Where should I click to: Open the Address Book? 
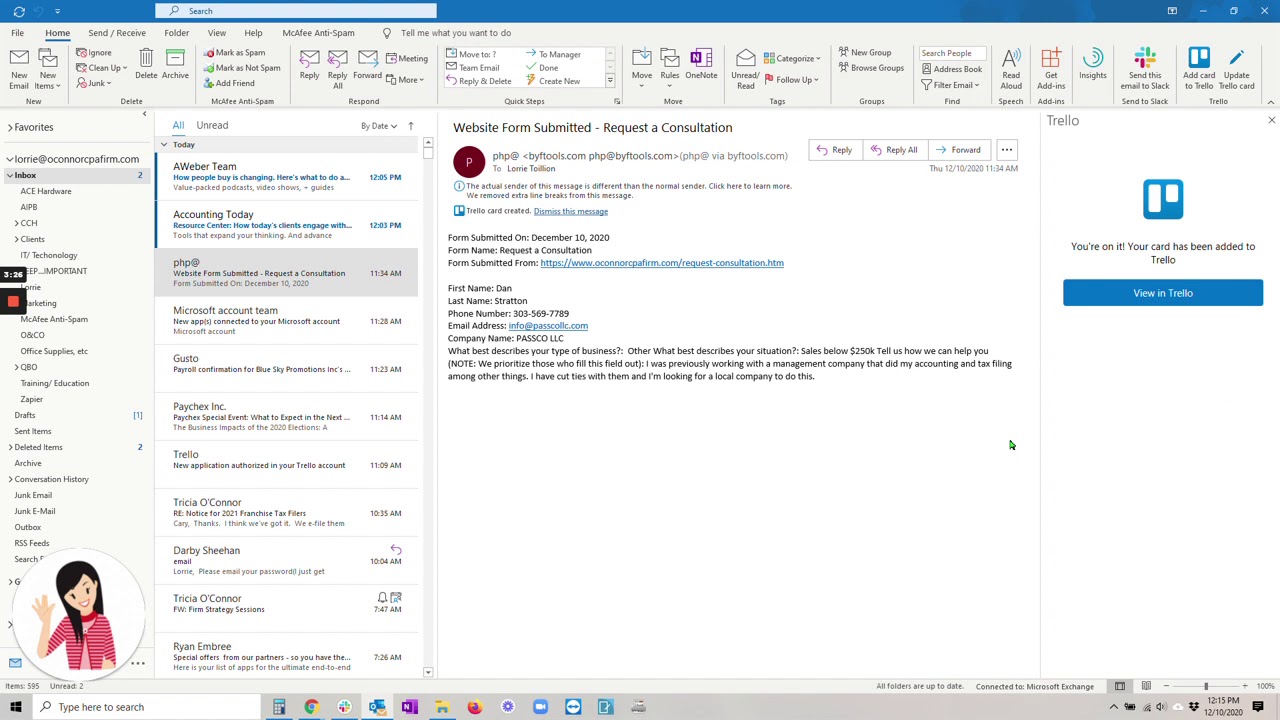pyautogui.click(x=951, y=69)
